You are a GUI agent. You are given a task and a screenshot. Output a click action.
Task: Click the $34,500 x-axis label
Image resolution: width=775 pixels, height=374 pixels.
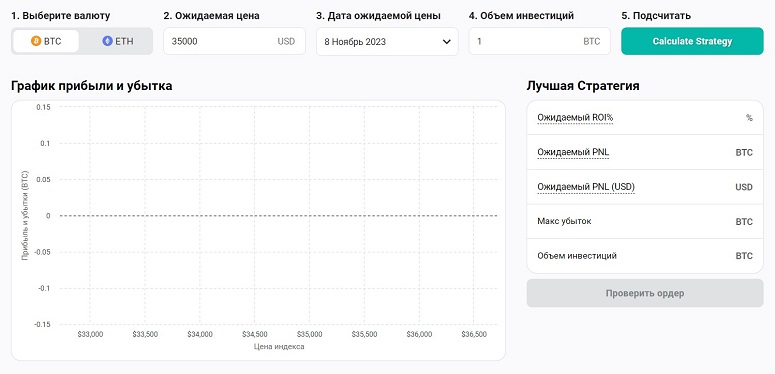click(x=255, y=334)
